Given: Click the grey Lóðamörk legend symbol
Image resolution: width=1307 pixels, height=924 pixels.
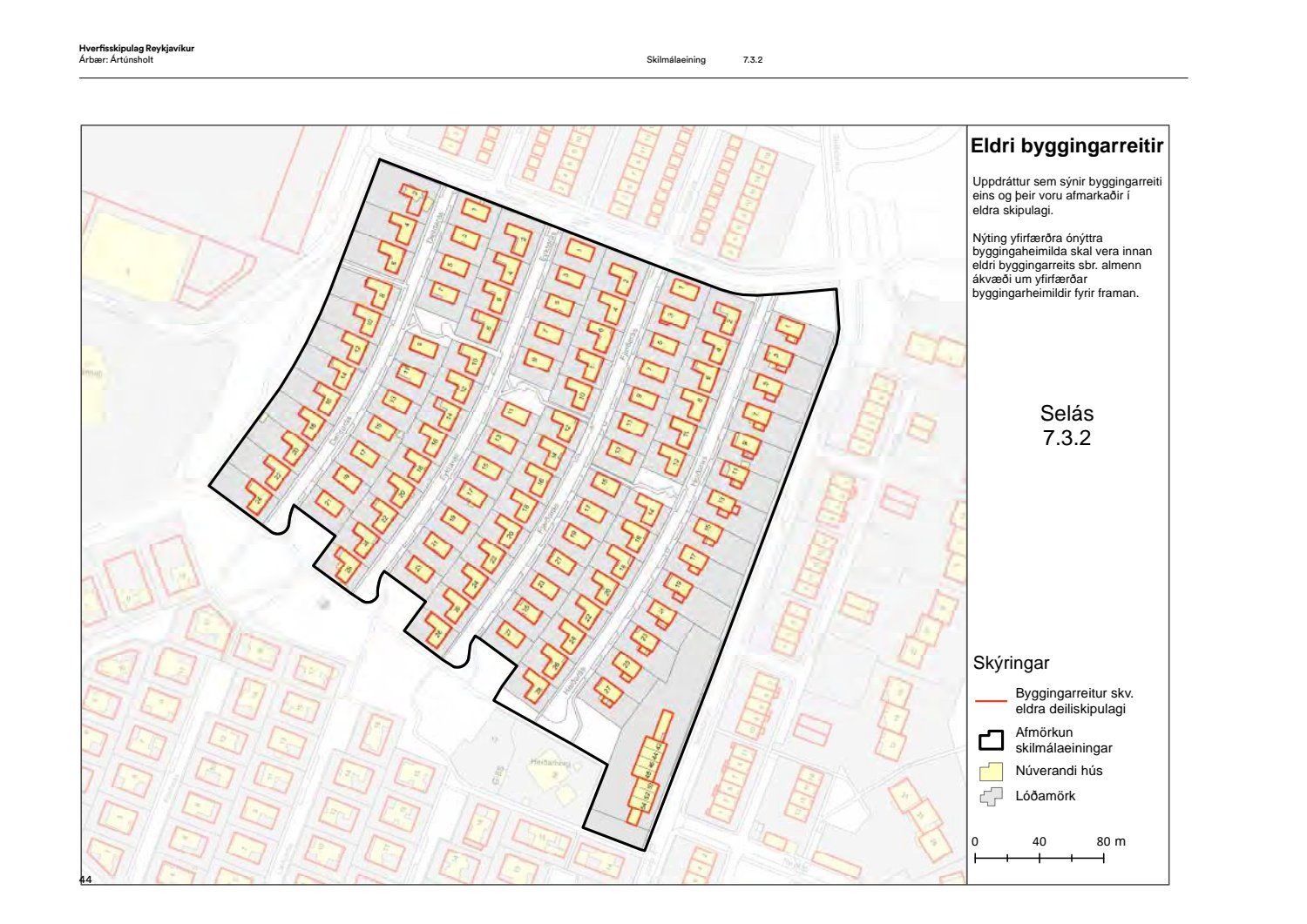Looking at the screenshot, I should point(991,796).
